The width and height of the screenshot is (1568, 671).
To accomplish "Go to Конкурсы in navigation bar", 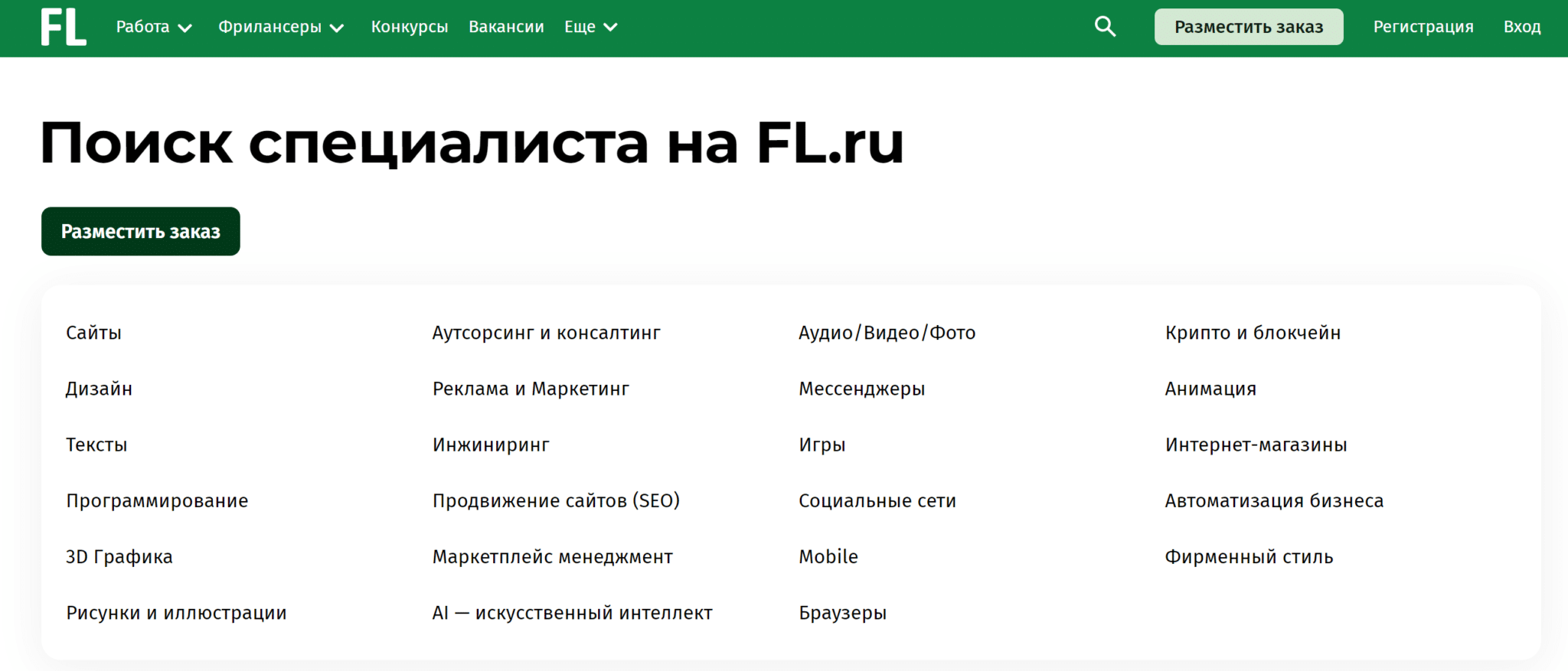I will [409, 28].
